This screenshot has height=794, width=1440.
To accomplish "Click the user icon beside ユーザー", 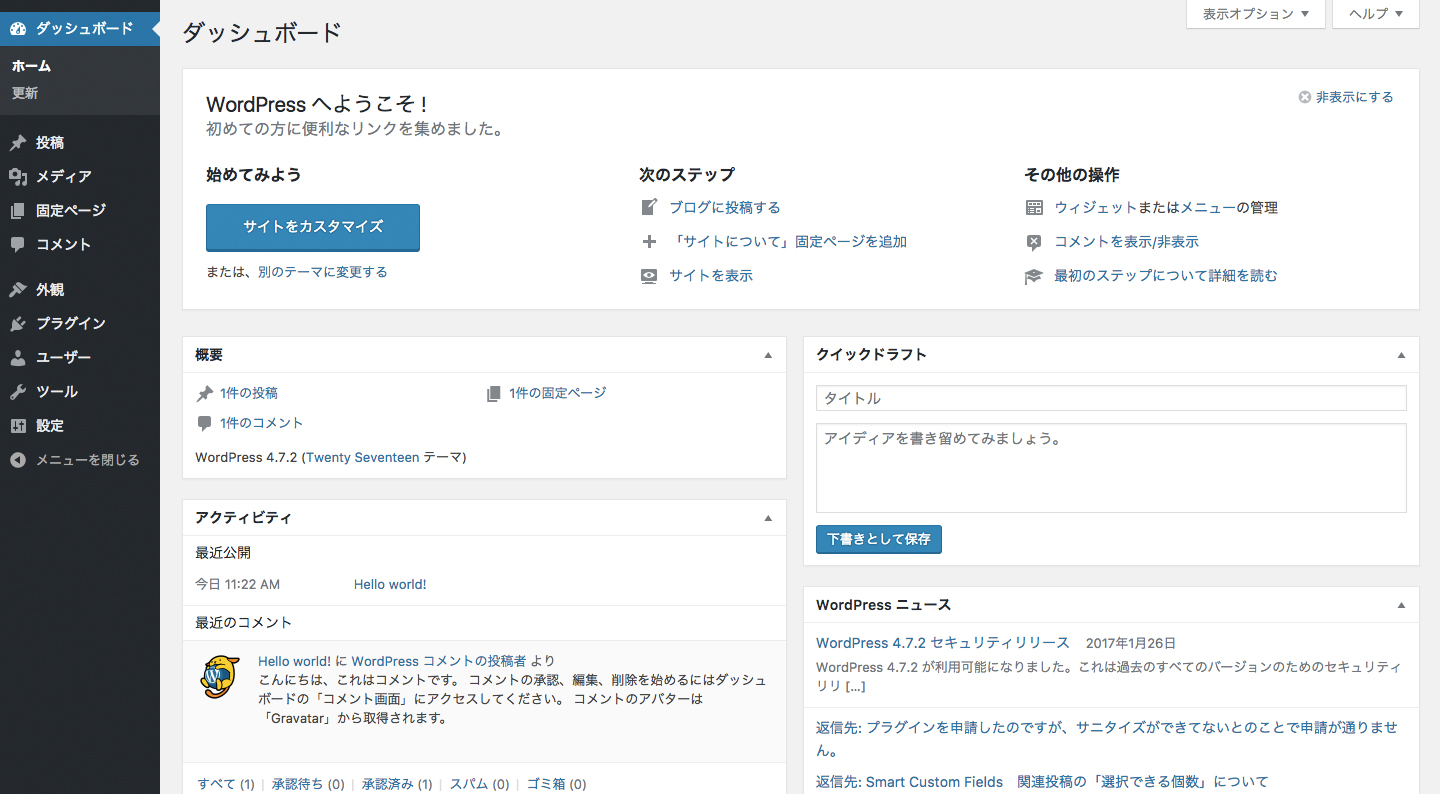I will [x=18, y=358].
